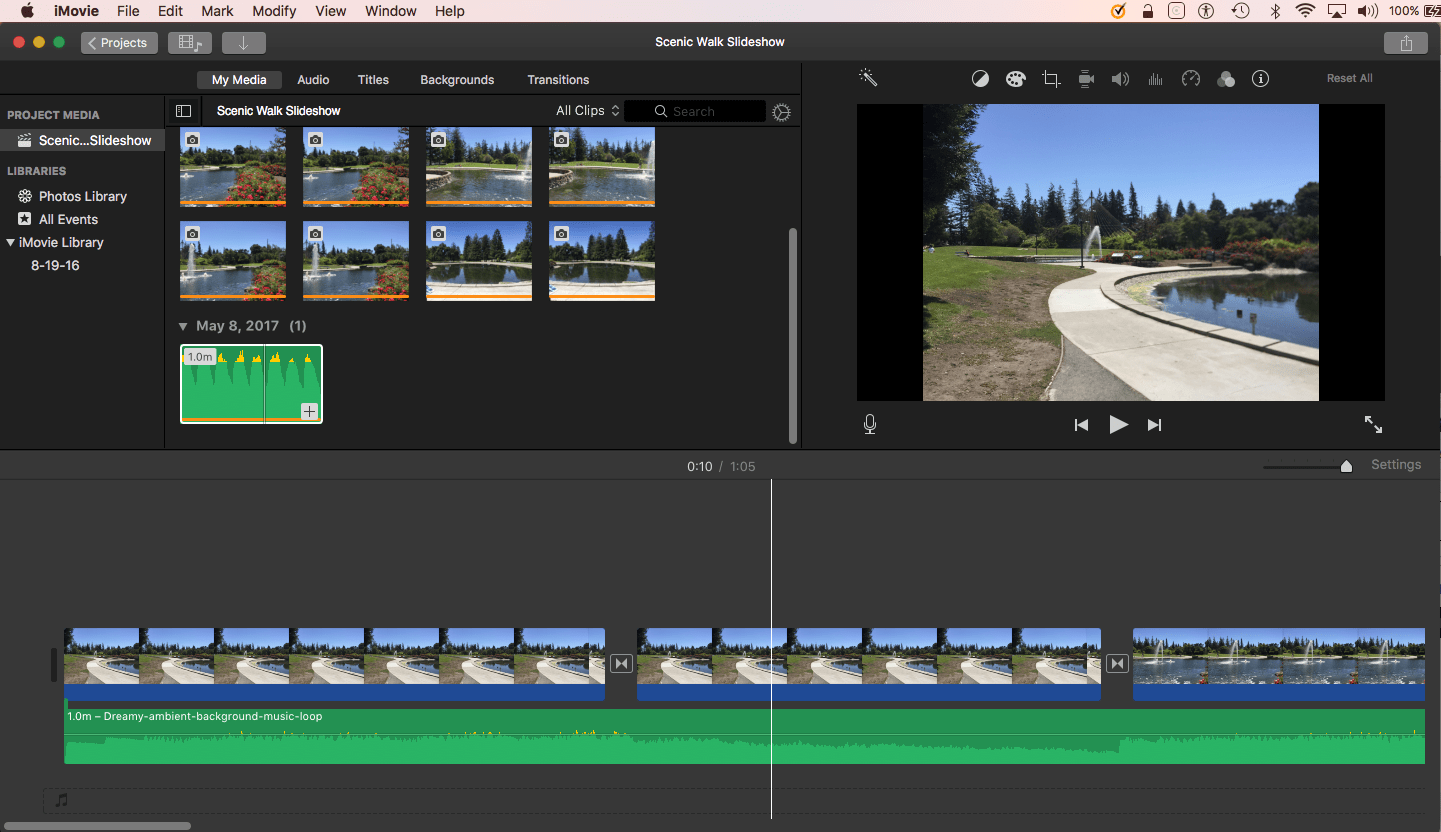Open the Modify menu in menu bar
Viewport: 1441px width, 832px height.
tap(273, 11)
